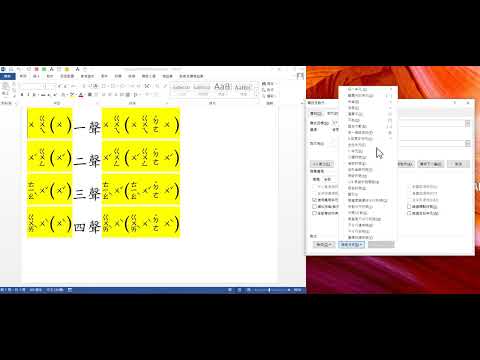Screen dimensions: 480x360
Task: Choose End of Word (>) from the Special menu
Action: tap(367, 108)
